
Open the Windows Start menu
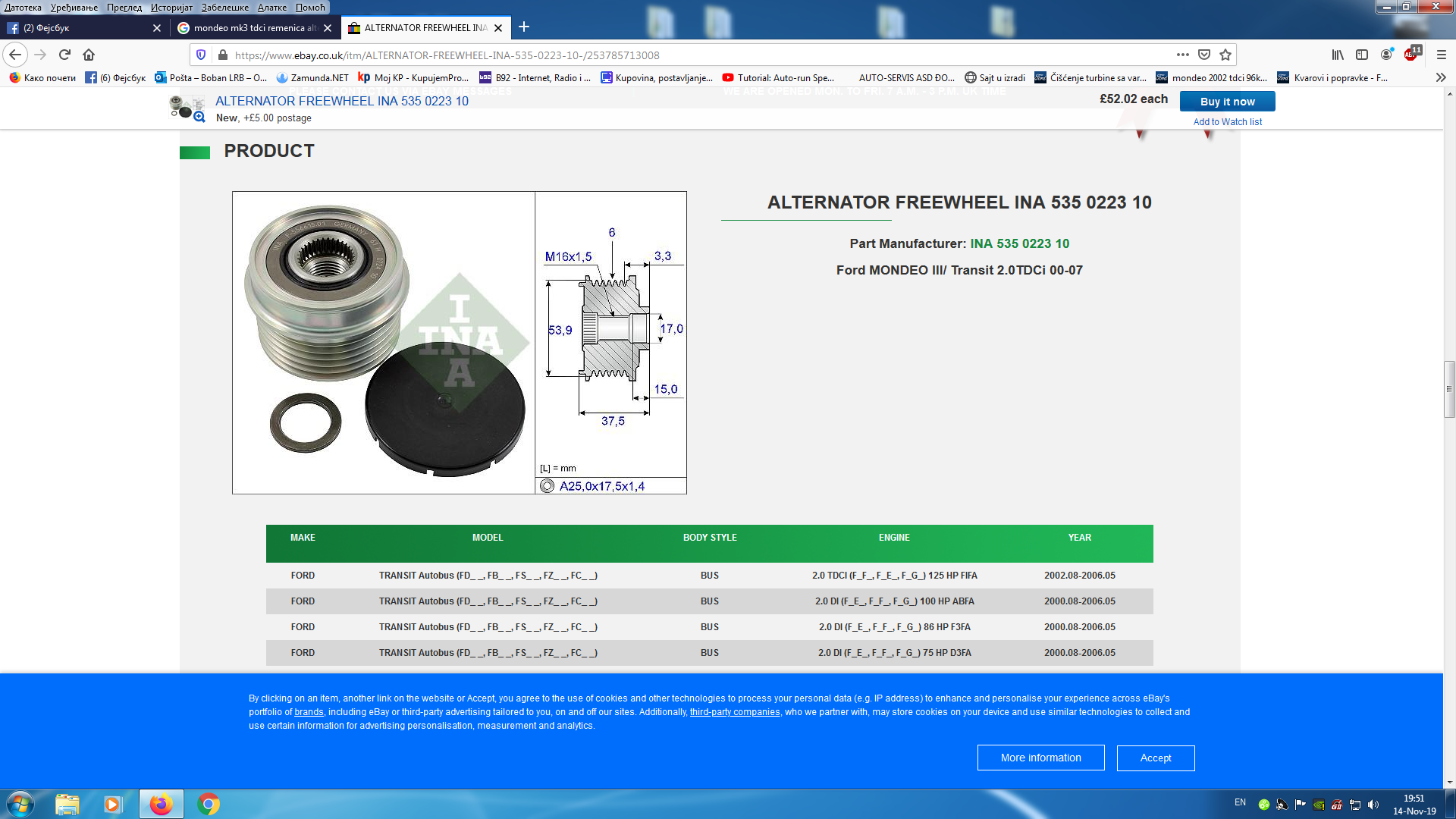[x=20, y=804]
